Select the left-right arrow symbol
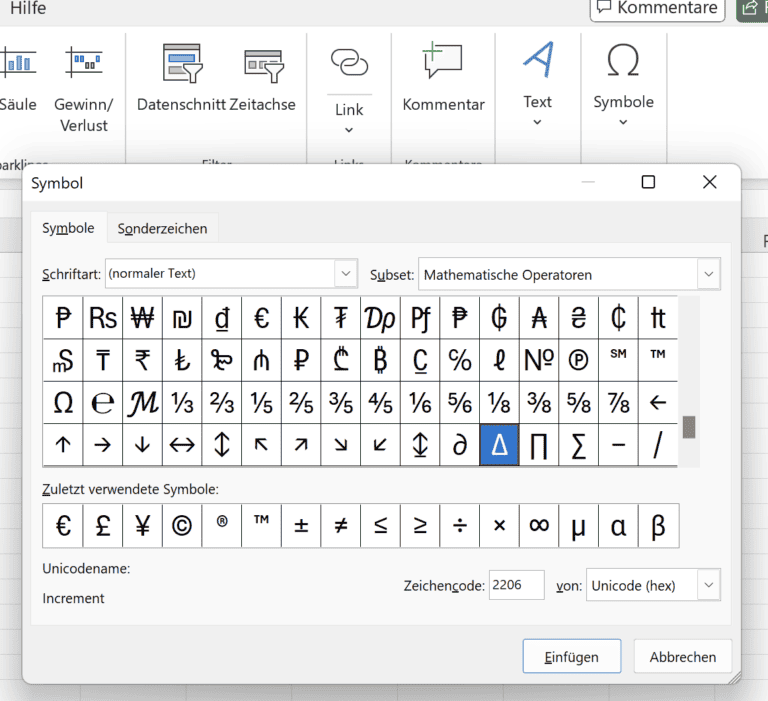Viewport: 768px width, 701px height. pos(182,445)
